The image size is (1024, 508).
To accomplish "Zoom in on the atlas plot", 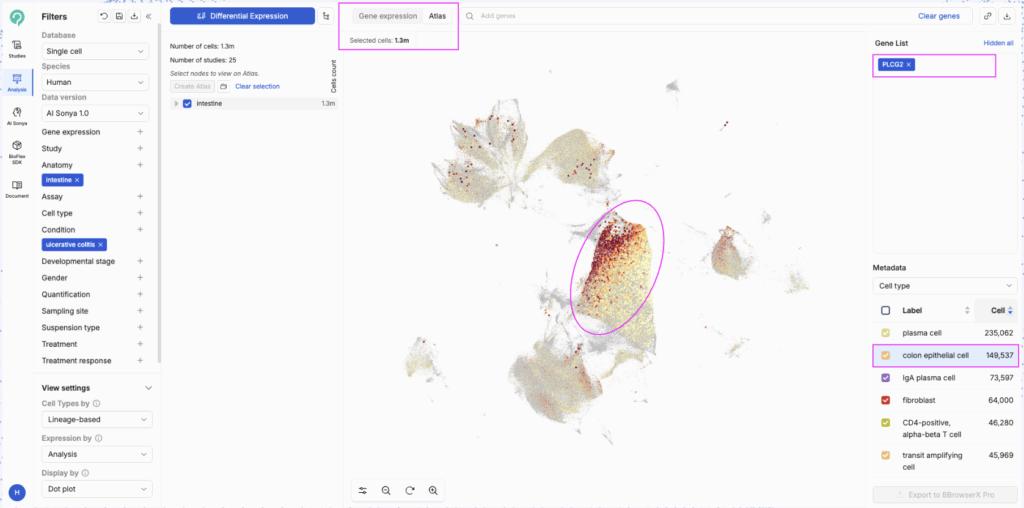I will pyautogui.click(x=433, y=491).
